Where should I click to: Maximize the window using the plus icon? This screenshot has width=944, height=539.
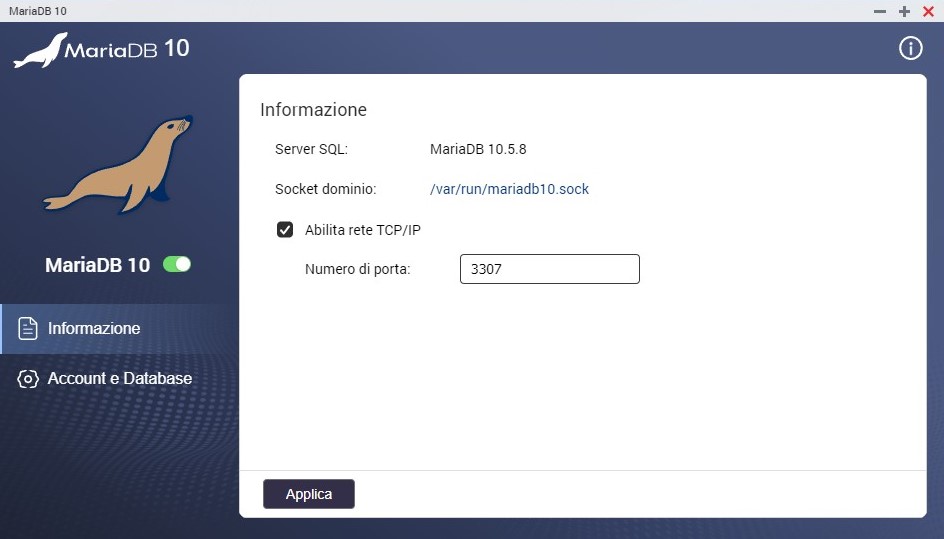pyautogui.click(x=904, y=11)
